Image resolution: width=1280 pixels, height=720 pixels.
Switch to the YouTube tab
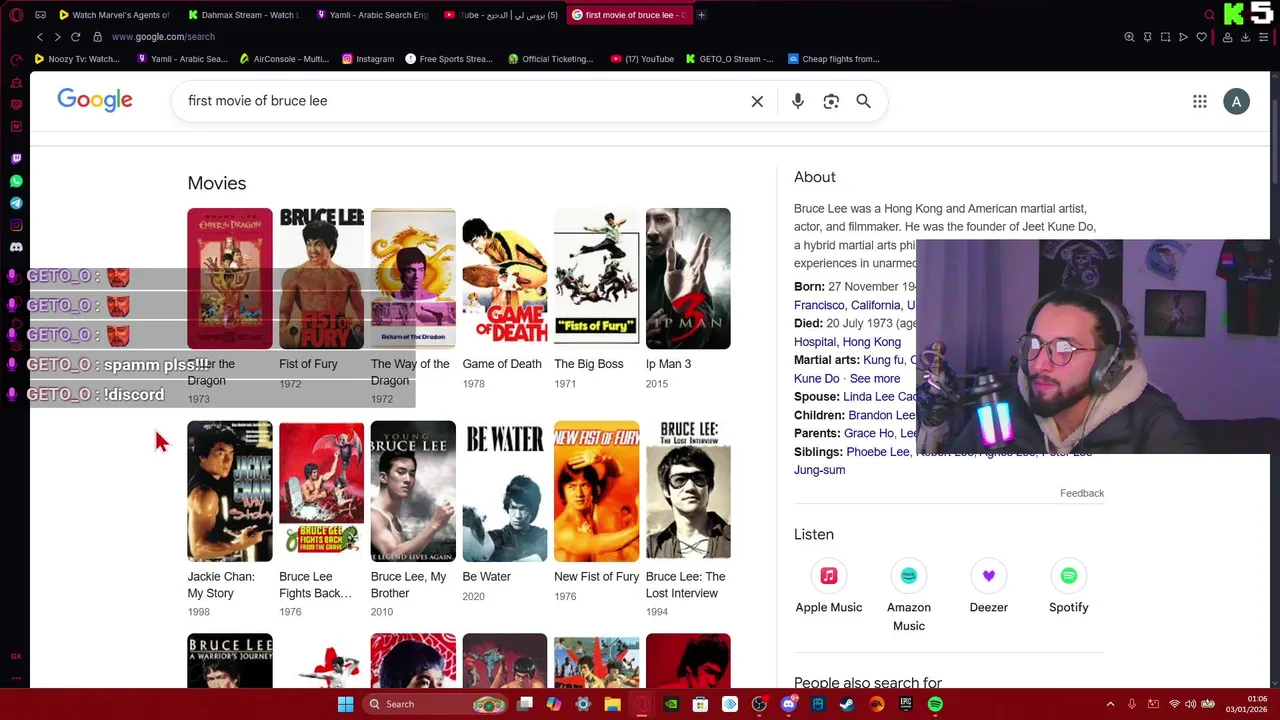click(x=500, y=15)
